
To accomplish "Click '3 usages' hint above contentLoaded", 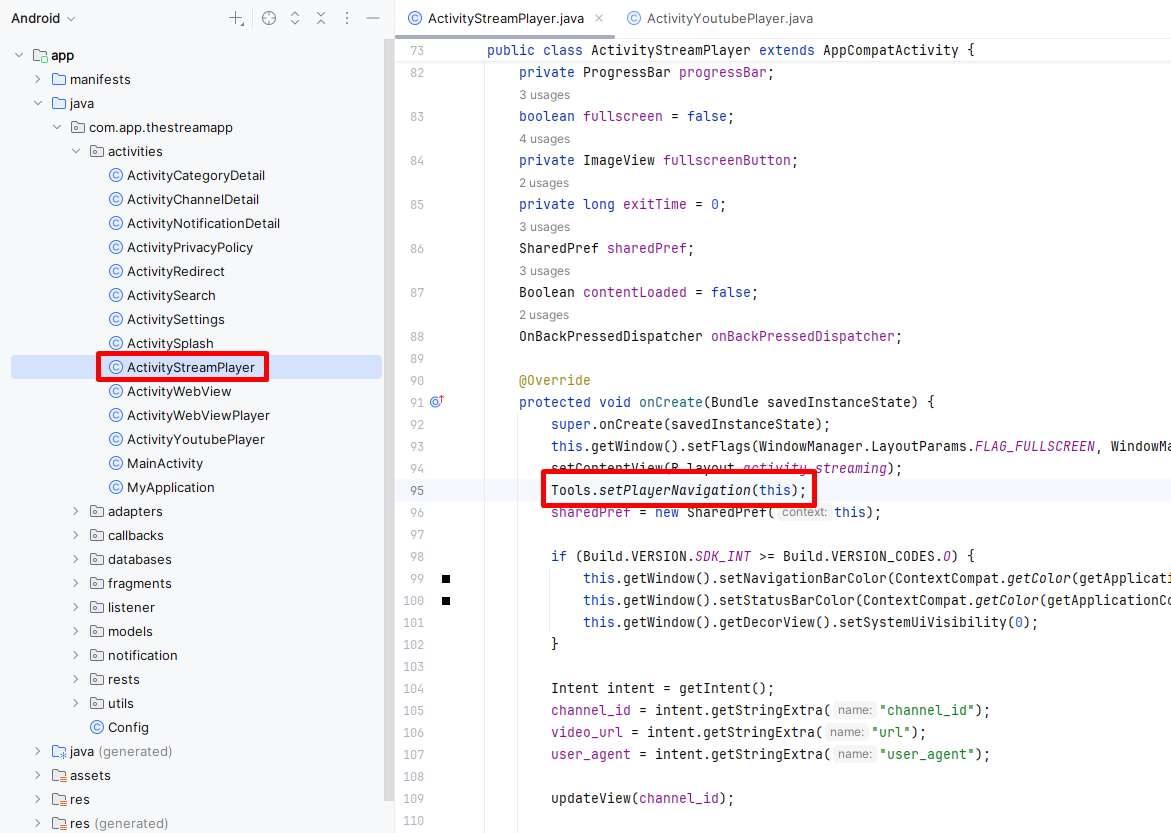I will click(544, 271).
